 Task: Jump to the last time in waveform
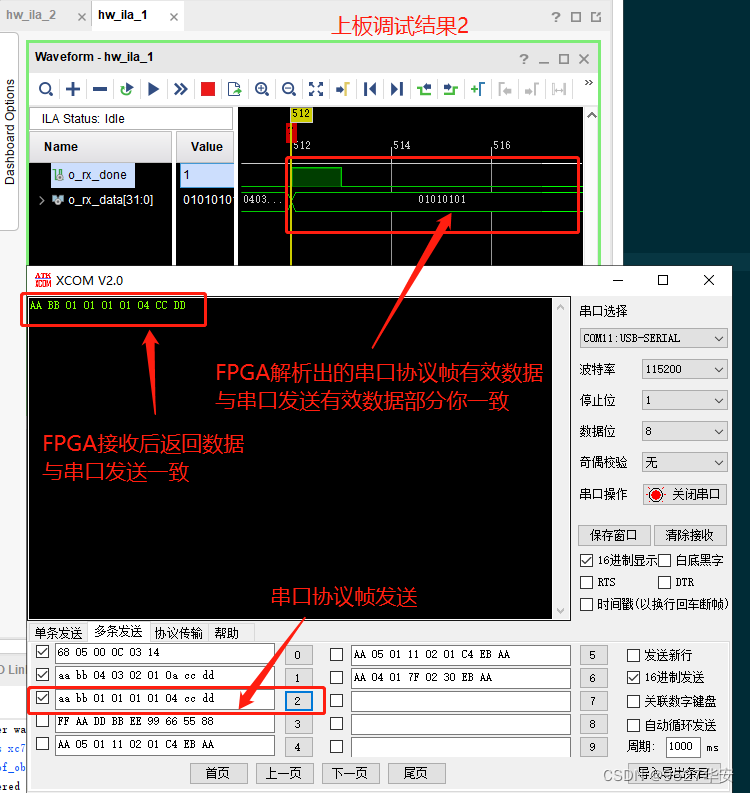pyautogui.click(x=397, y=90)
